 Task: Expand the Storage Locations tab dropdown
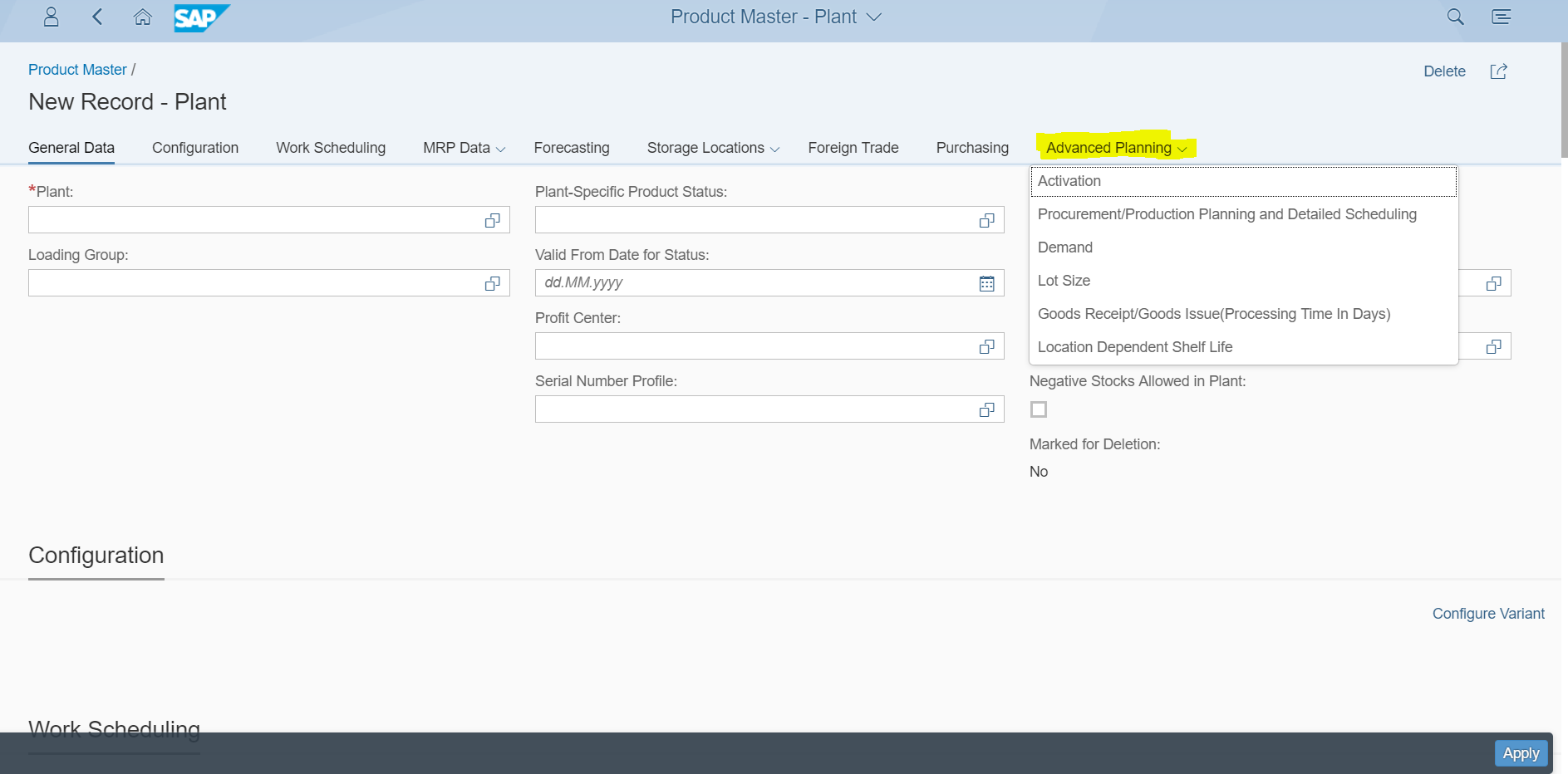pos(774,149)
